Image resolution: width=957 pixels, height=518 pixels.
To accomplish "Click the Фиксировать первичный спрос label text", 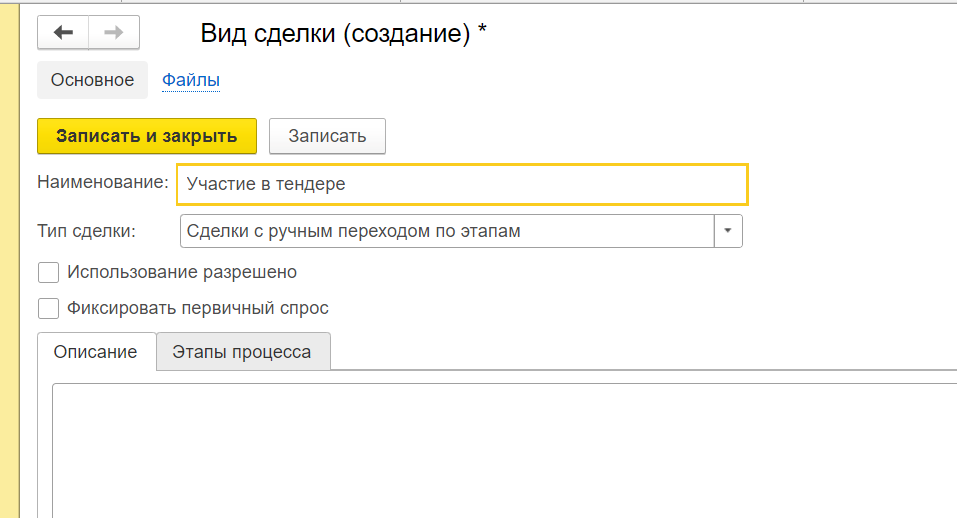I will tap(198, 308).
